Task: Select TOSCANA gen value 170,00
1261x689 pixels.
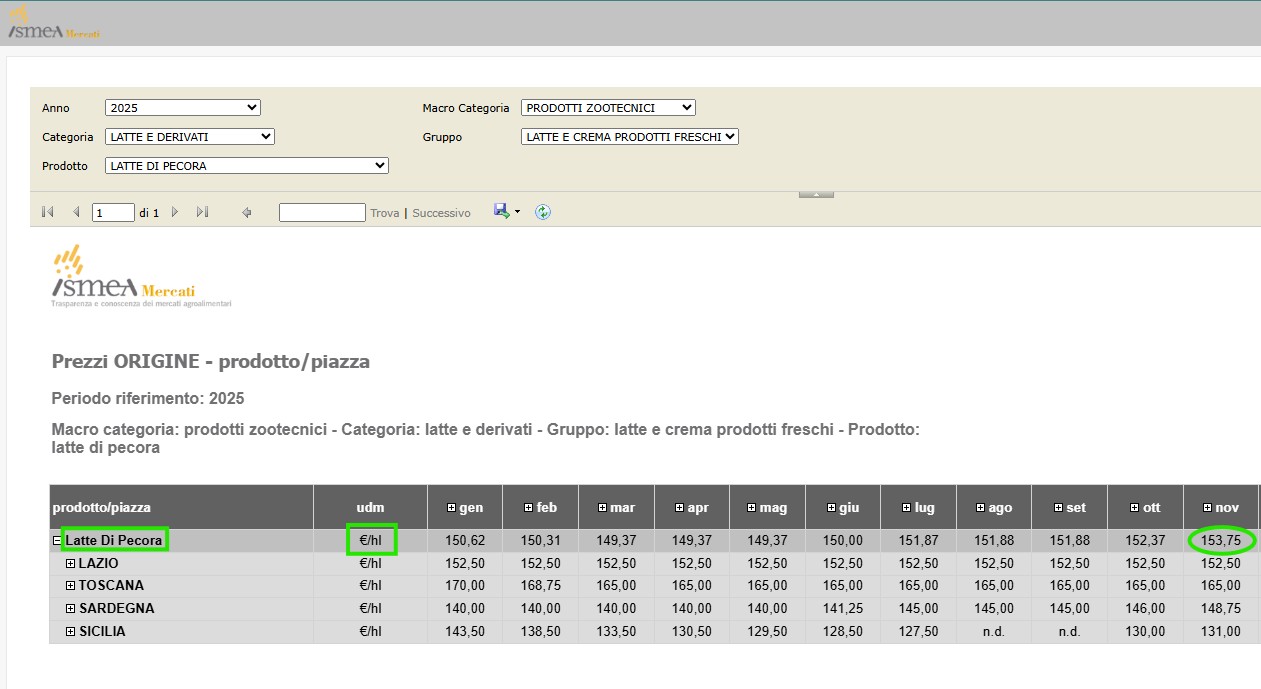Action: point(465,586)
